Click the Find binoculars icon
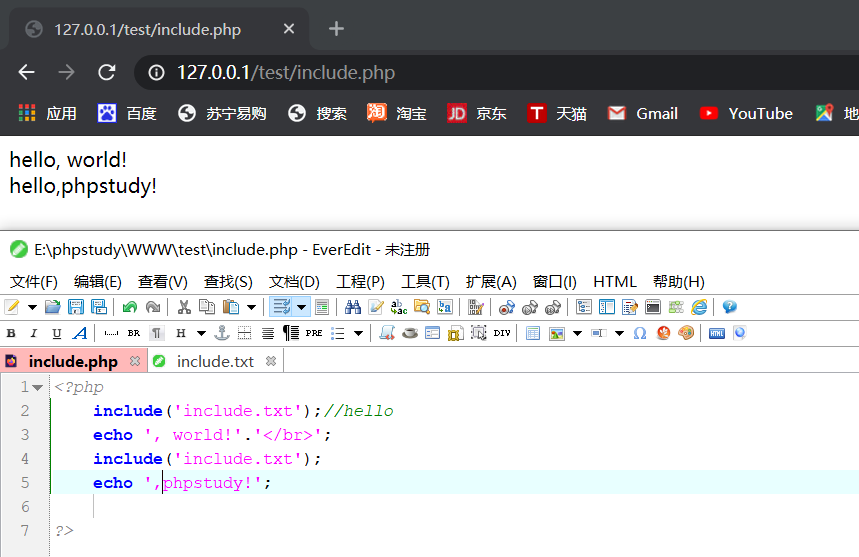Screen dimensions: 859x557 coord(353,307)
